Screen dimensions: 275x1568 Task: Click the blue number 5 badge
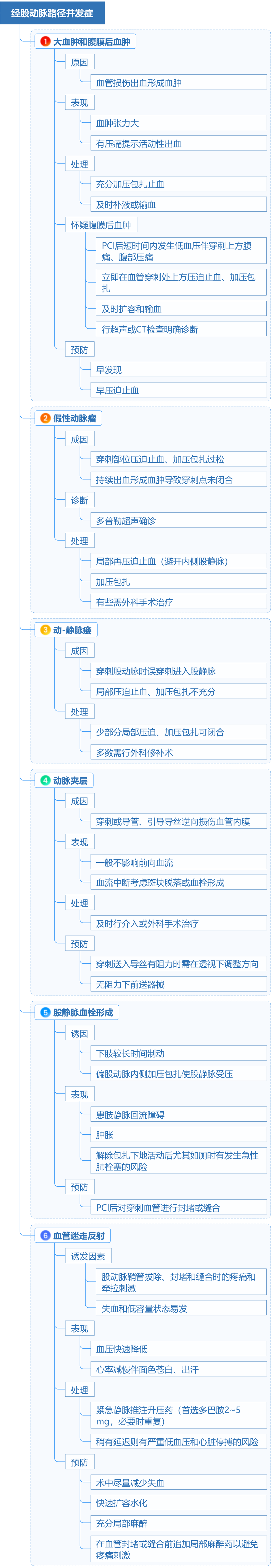tap(45, 1012)
